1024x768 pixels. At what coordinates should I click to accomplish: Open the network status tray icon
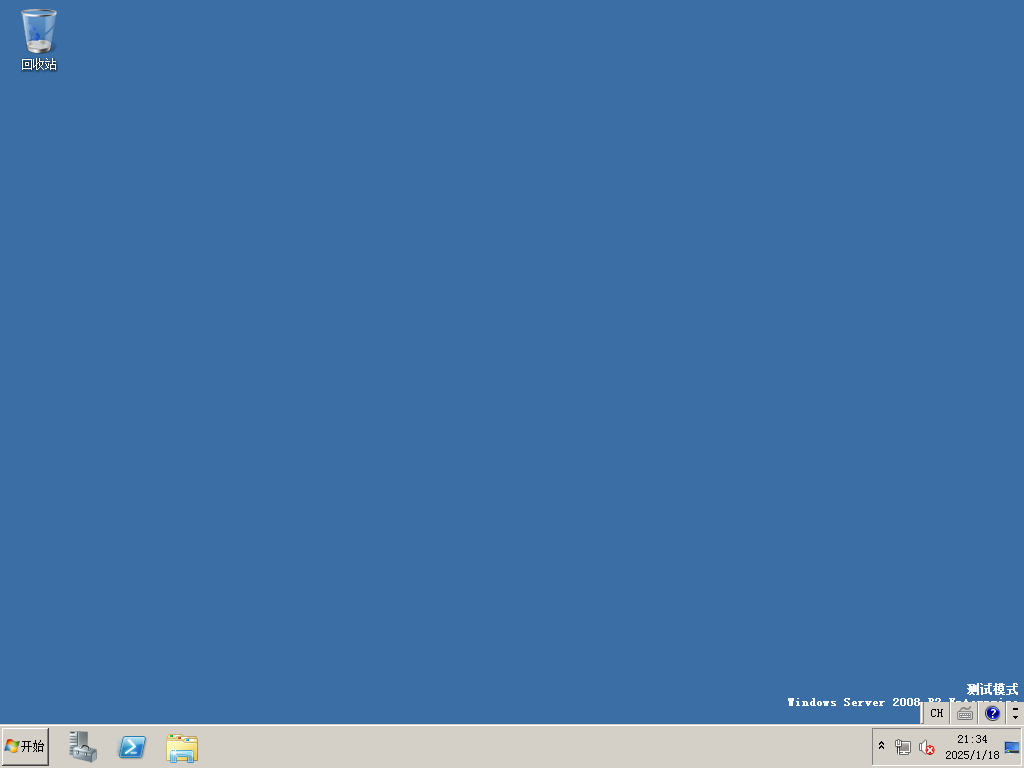(903, 747)
